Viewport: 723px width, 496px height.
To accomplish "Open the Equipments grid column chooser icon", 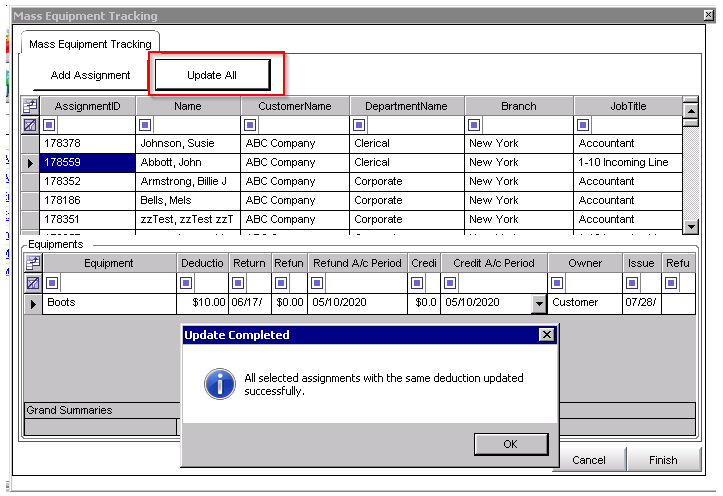I will 33,263.
